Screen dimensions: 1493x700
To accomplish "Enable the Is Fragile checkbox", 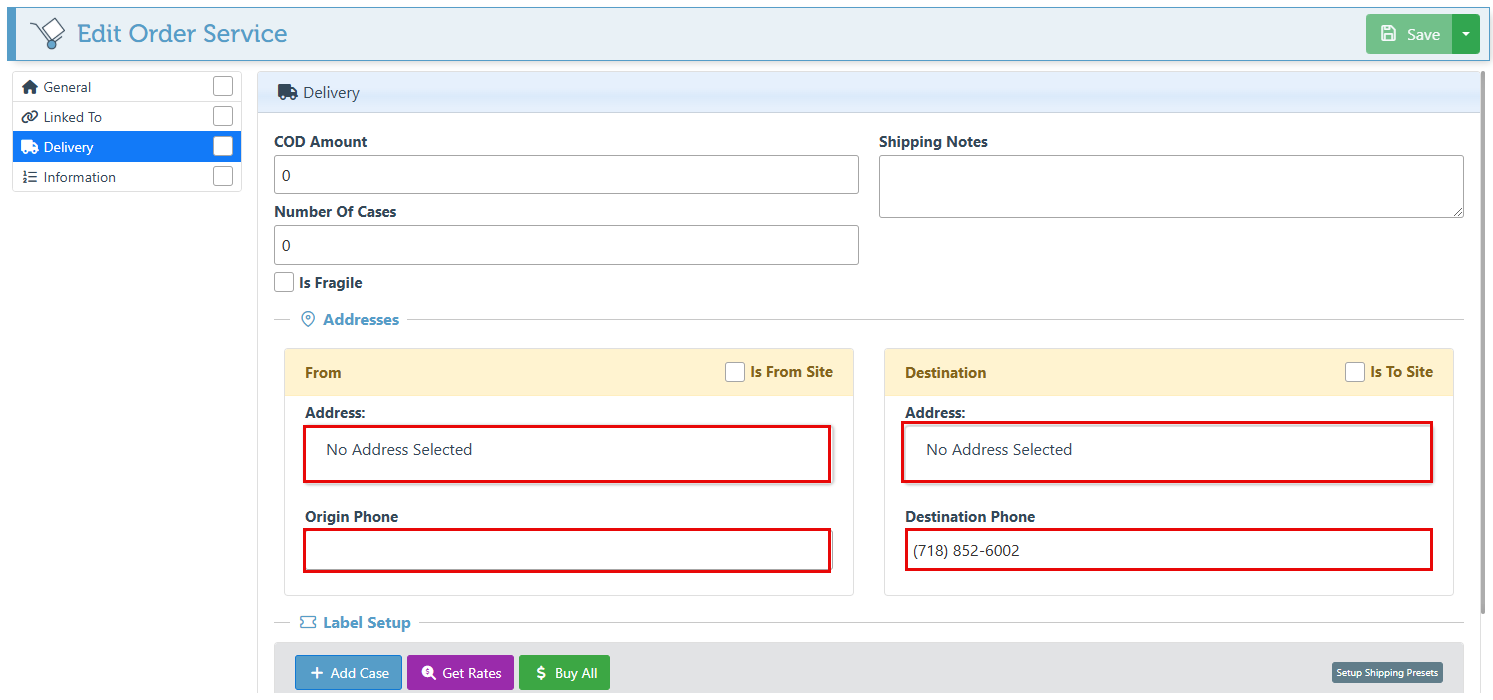I will (x=284, y=283).
